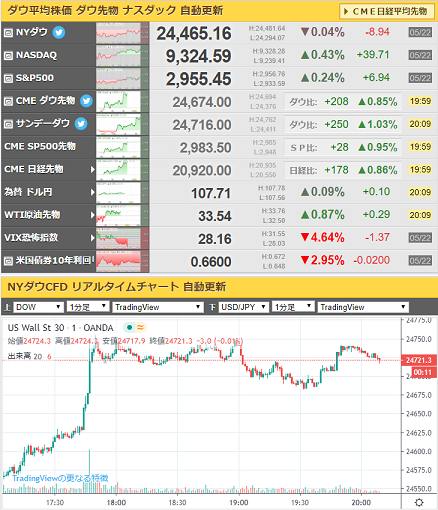This screenshot has height=510, width=438.
Task: Click the NASDAQ mini chart thumbnail
Action: (122, 55)
